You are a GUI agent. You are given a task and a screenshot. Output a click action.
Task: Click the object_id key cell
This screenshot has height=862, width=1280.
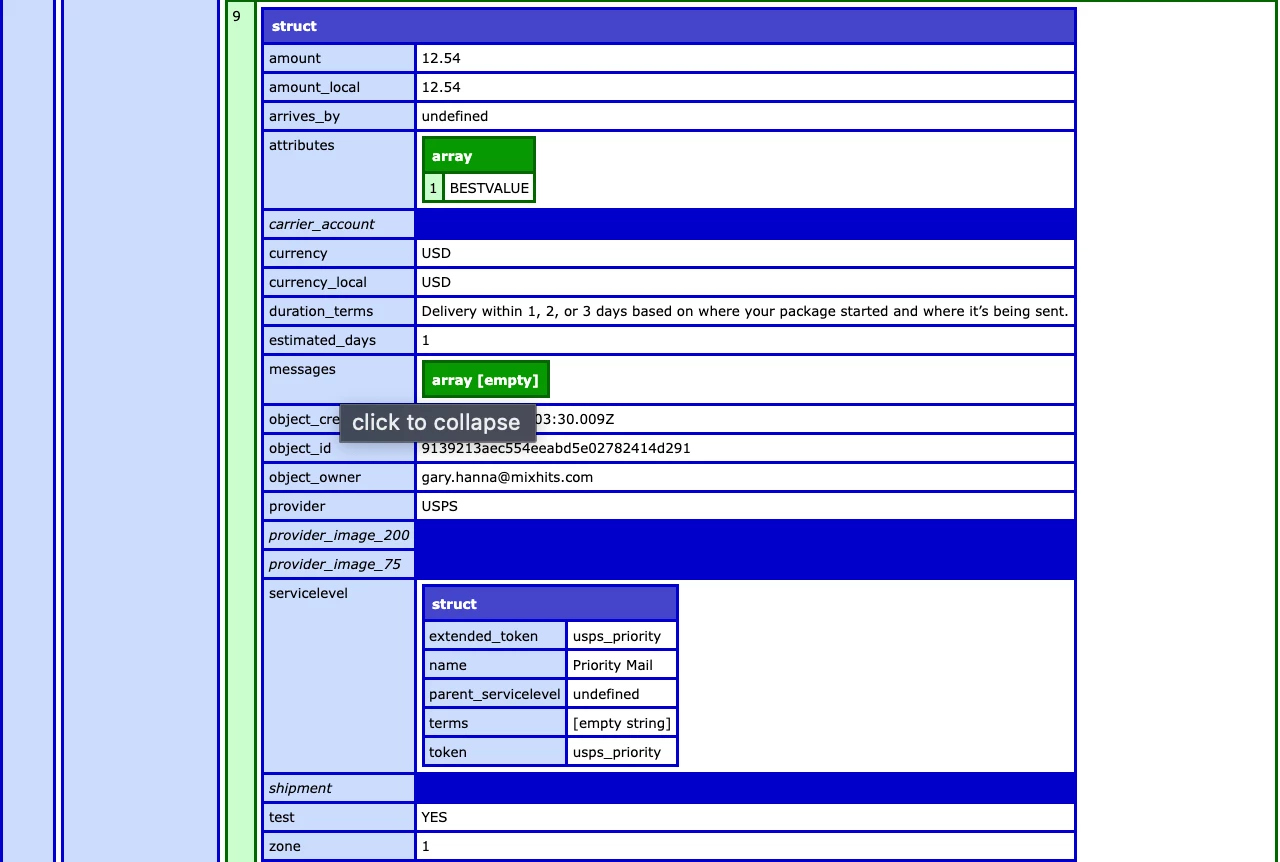(339, 448)
